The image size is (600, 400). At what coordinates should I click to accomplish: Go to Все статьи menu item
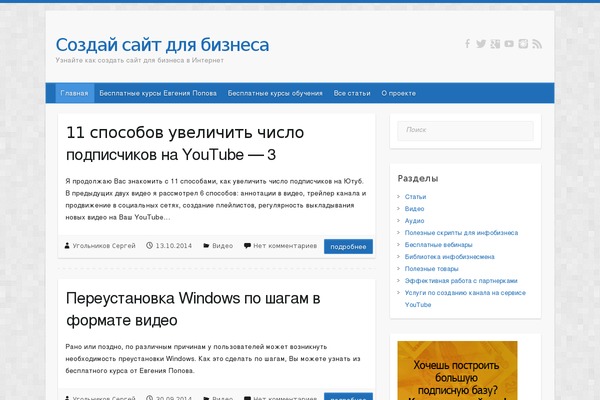point(352,93)
